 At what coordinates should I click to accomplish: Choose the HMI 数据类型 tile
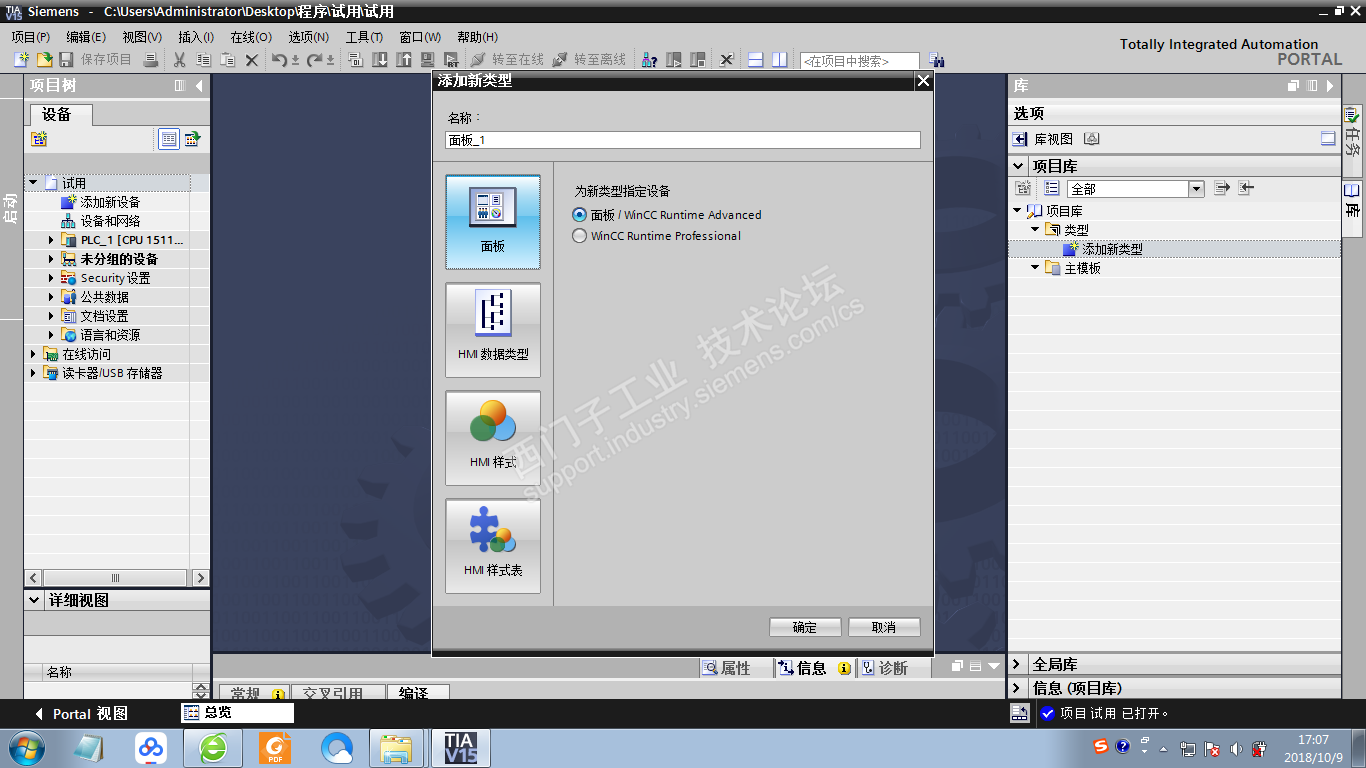pyautogui.click(x=493, y=330)
